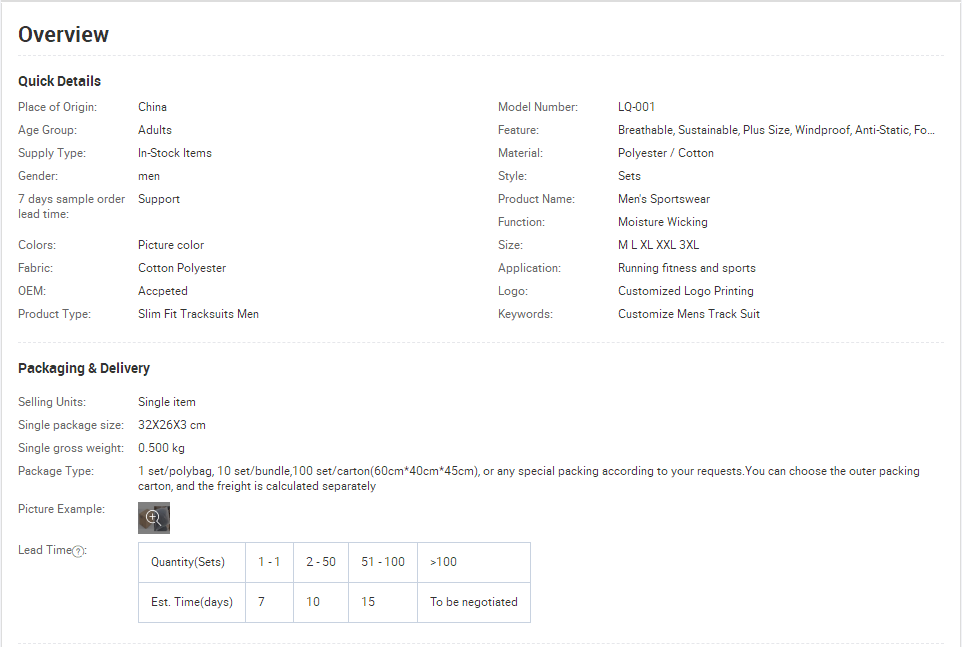
Task: Expand the truncated Feature text ending in Fo...
Action: coord(776,130)
